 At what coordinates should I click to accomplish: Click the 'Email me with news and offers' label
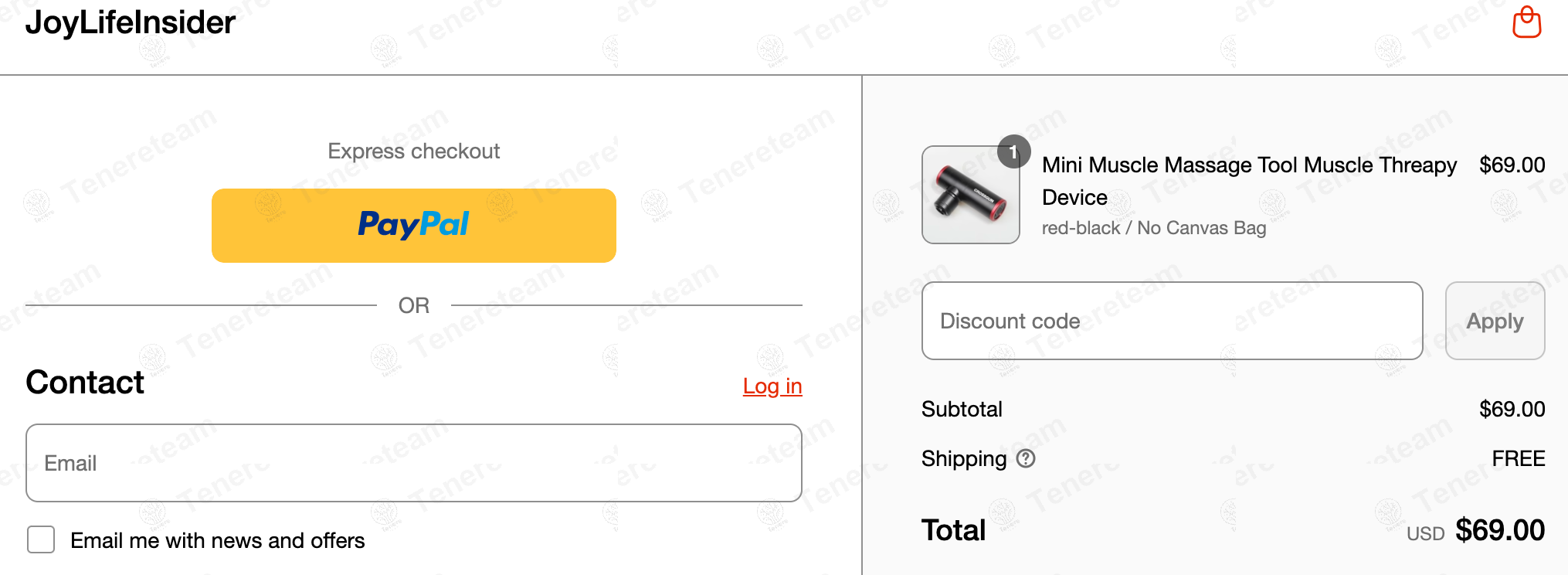[217, 540]
